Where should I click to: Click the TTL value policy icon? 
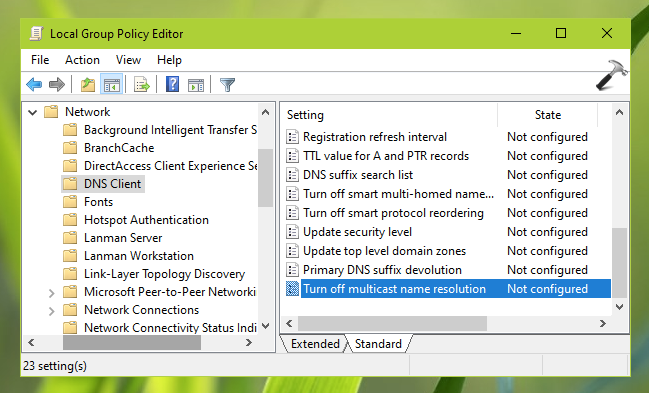[x=292, y=156]
